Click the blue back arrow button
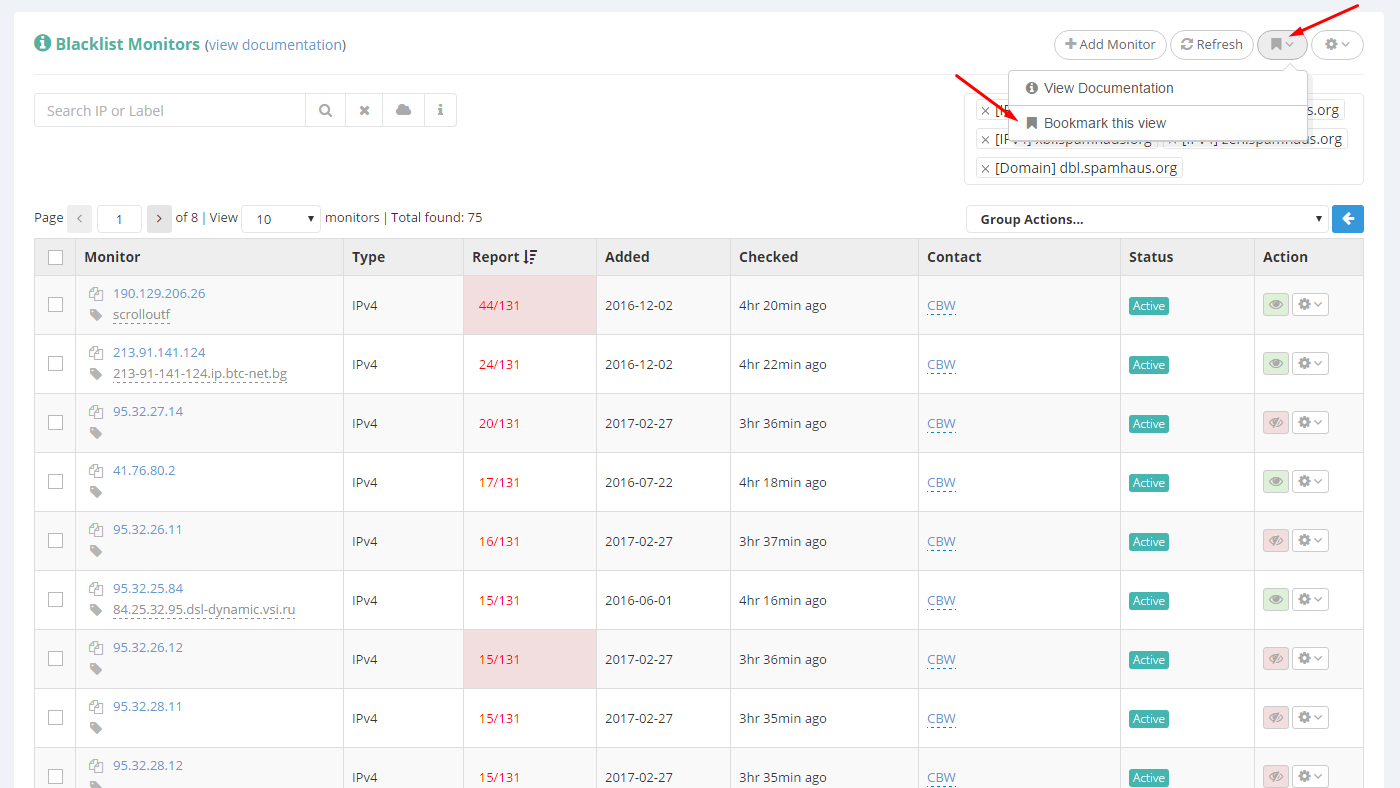1400x788 pixels. coord(1348,219)
